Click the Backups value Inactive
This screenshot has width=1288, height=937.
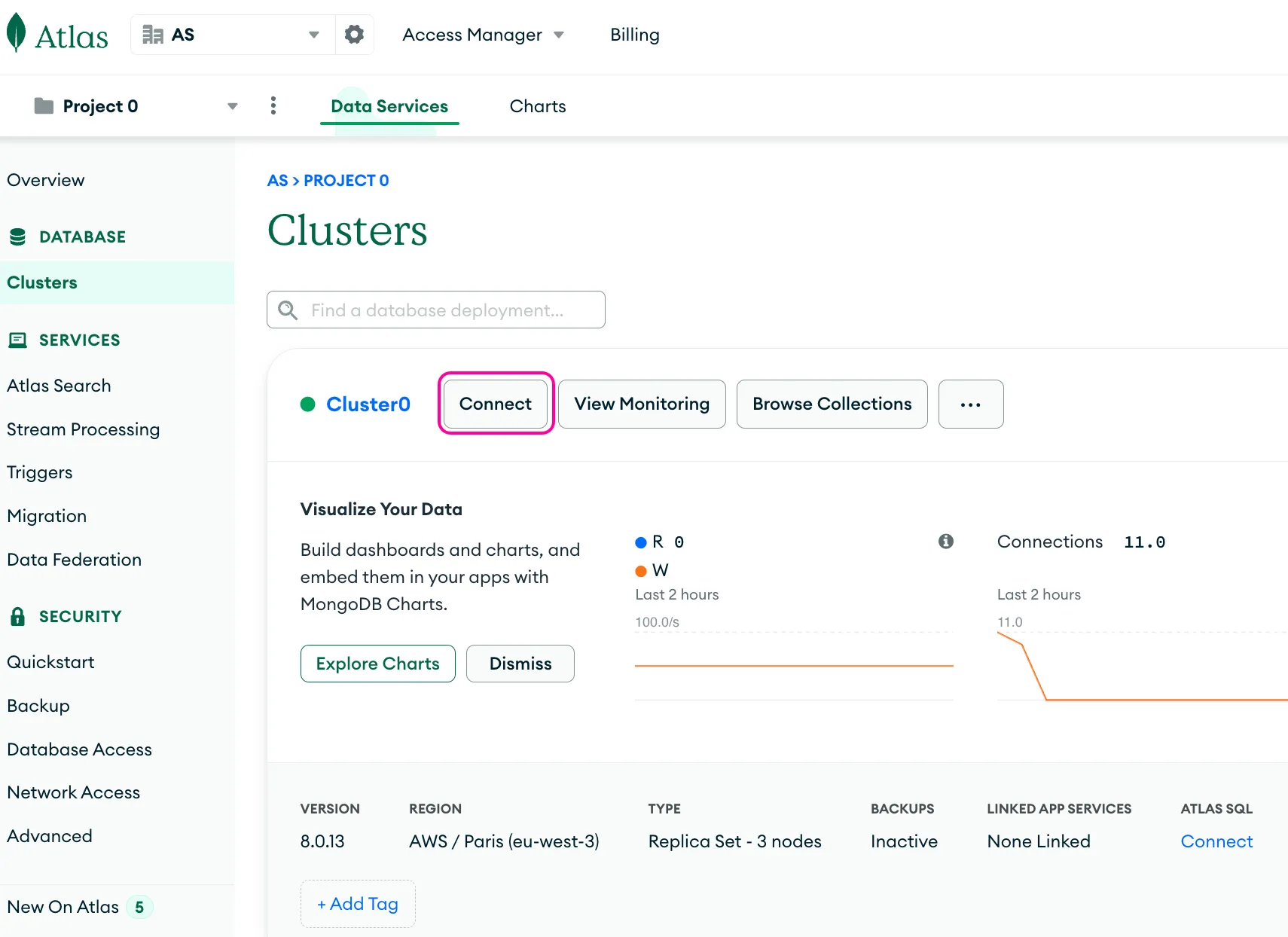tap(904, 841)
